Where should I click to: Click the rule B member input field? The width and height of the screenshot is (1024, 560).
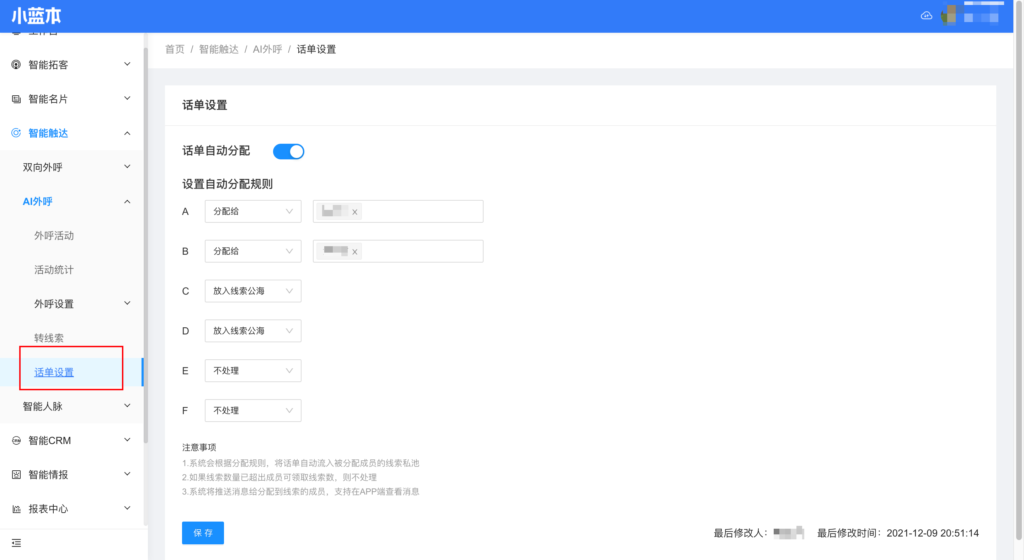(x=420, y=252)
